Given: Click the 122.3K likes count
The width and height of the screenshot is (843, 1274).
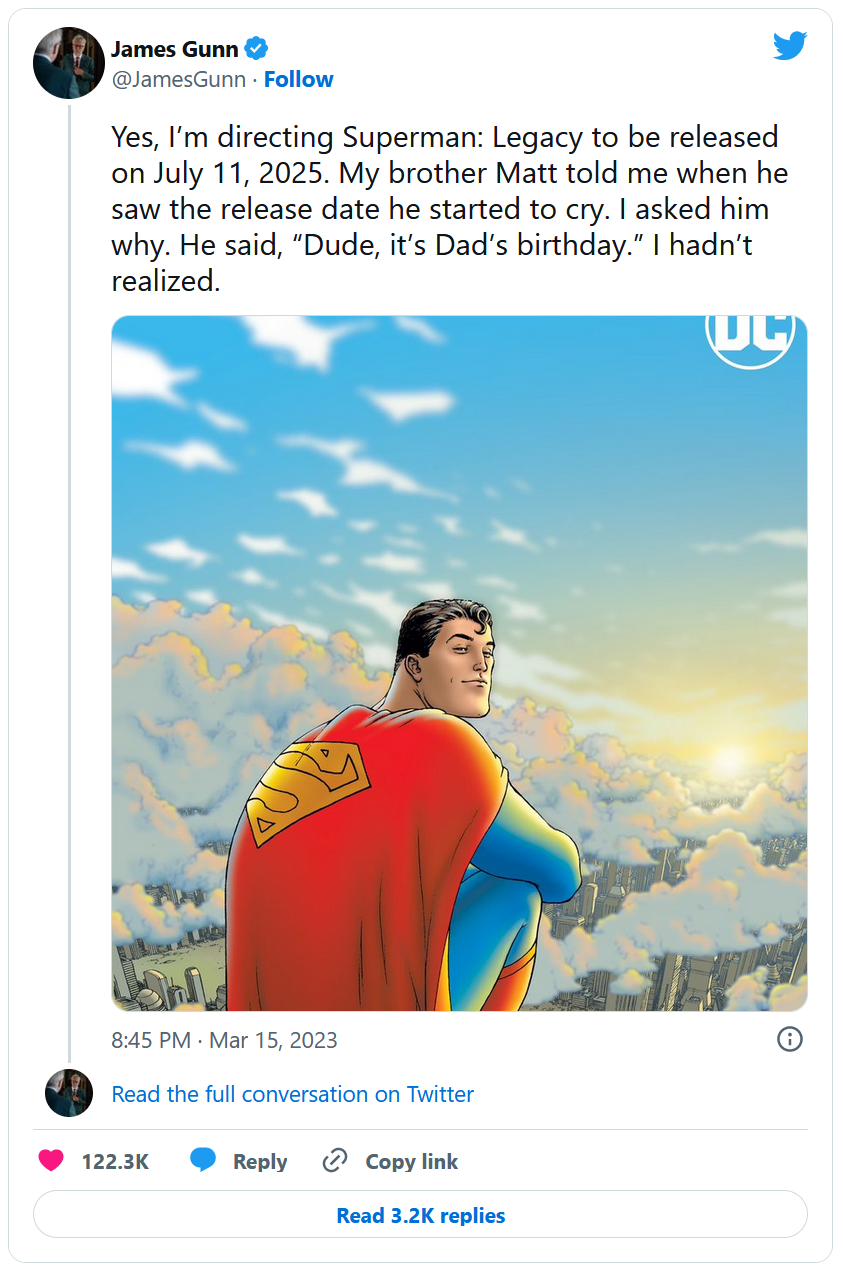Looking at the screenshot, I should coord(115,1162).
